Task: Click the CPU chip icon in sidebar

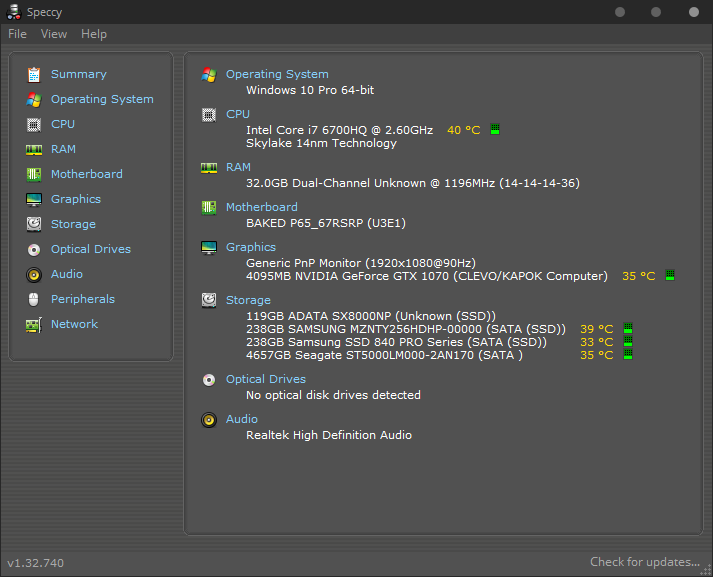Action: pyautogui.click(x=34, y=125)
